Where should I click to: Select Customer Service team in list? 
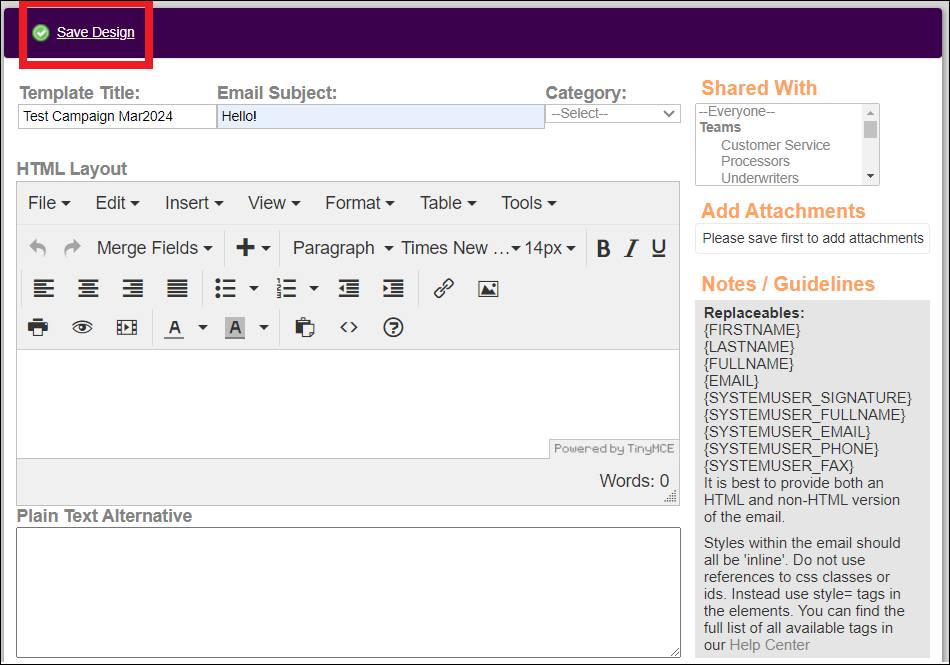point(776,145)
